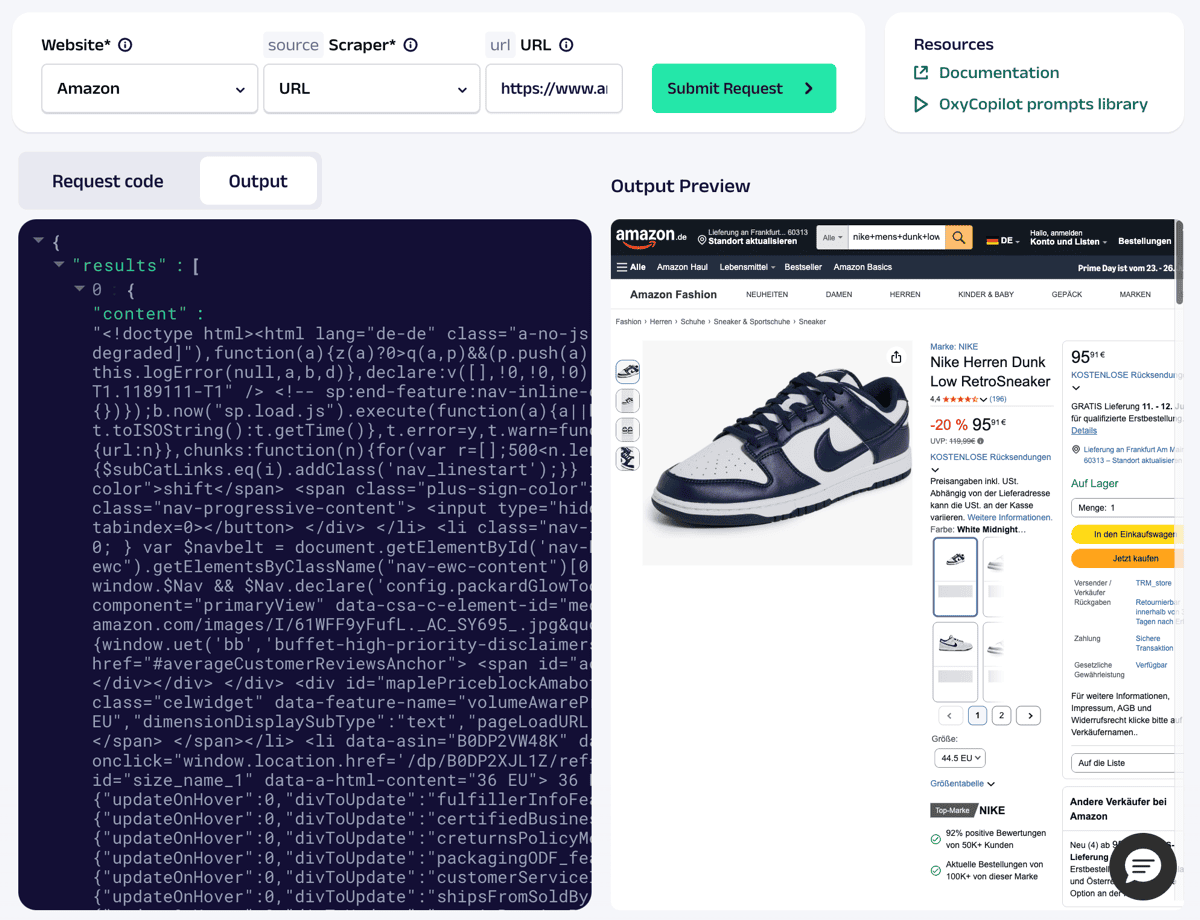Click the URL input field
This screenshot has width=1200, height=920.
[x=554, y=88]
